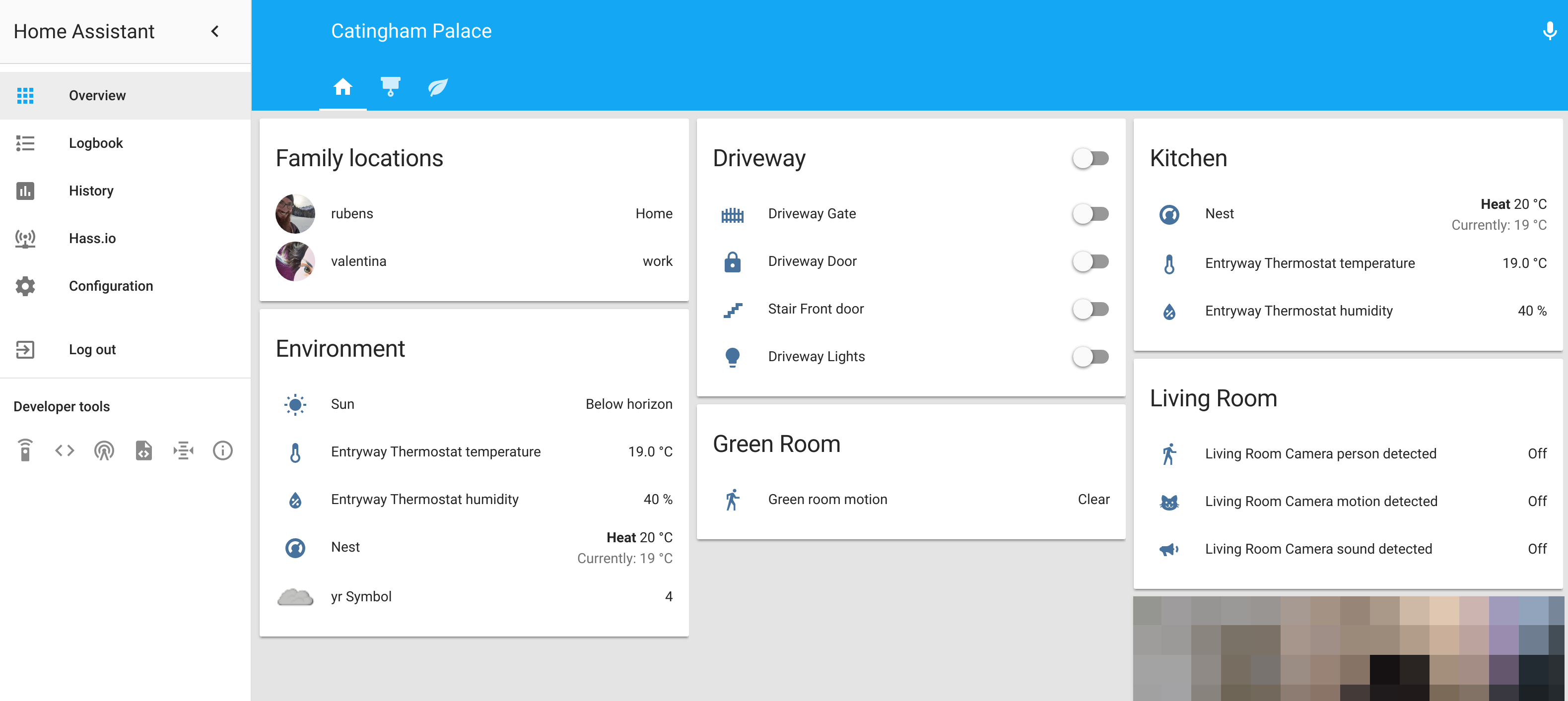Click the cat icon for motion detected
The width and height of the screenshot is (1568, 701).
click(x=1169, y=502)
